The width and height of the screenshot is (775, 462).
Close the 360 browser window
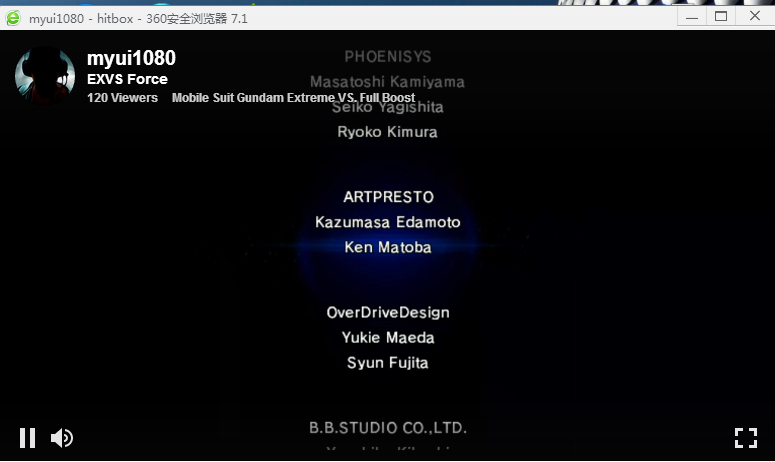(755, 16)
